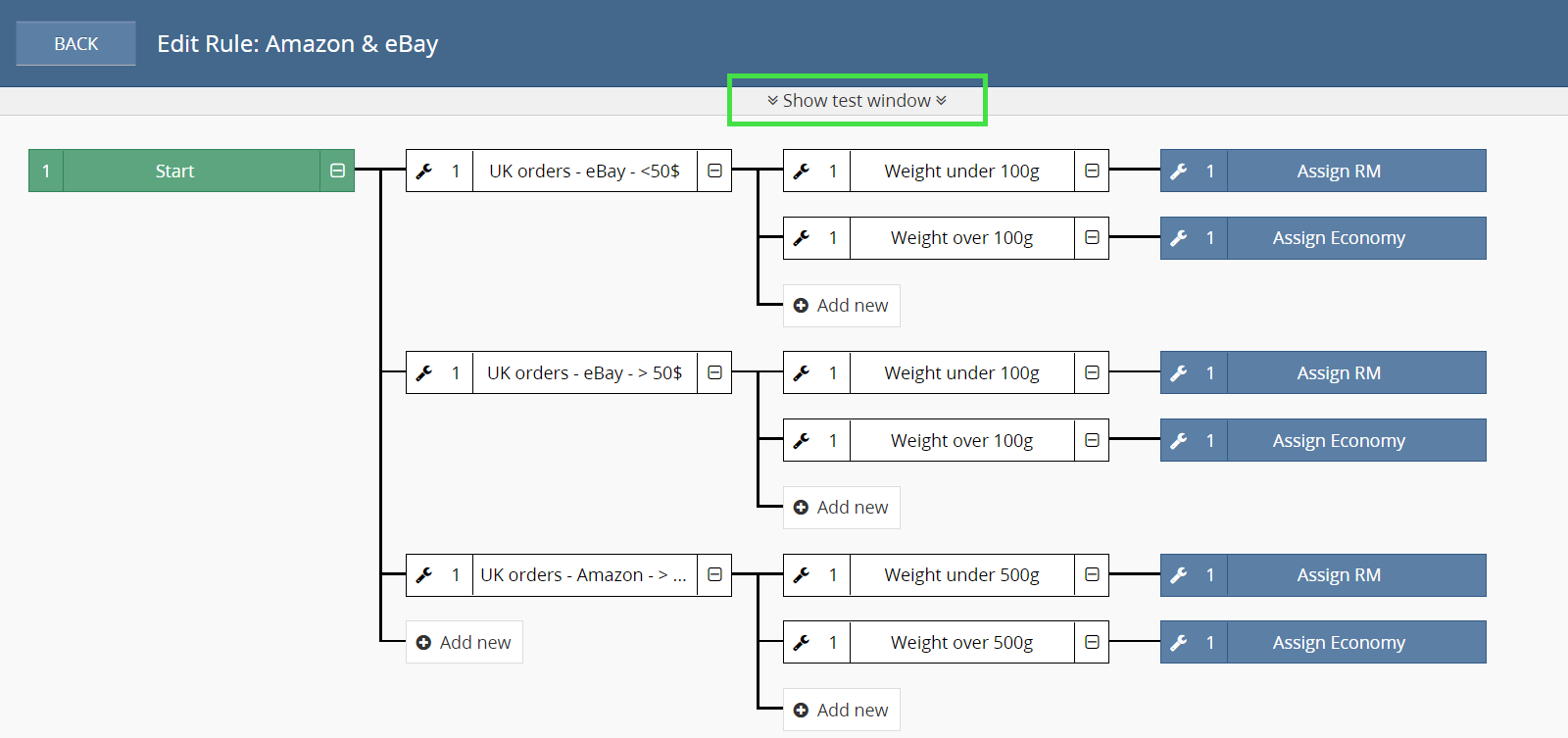
Task: Go back using the BACK button
Action: [75, 43]
